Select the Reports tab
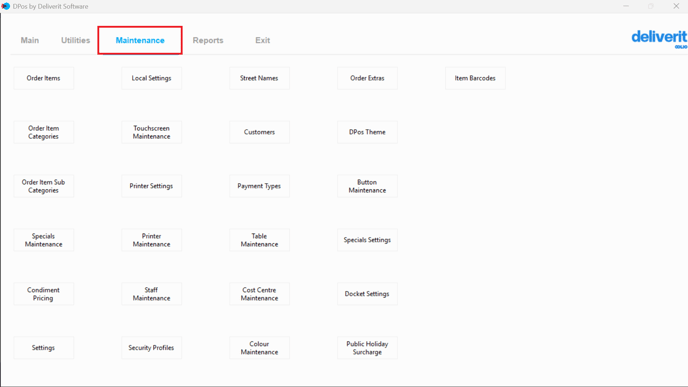Viewport: 688px width, 387px height. click(208, 40)
